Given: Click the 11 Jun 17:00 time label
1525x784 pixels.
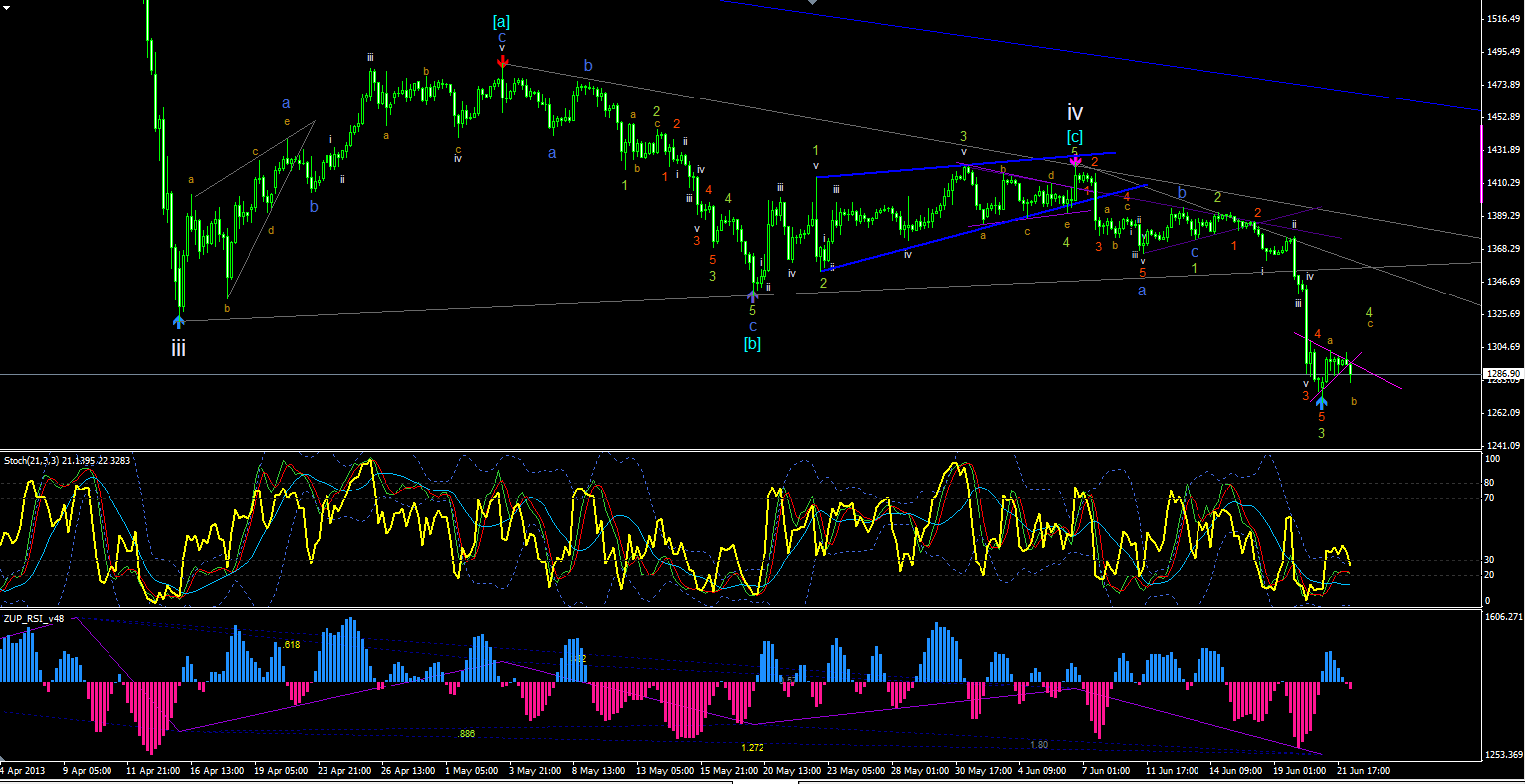Looking at the screenshot, I should click(x=1172, y=770).
